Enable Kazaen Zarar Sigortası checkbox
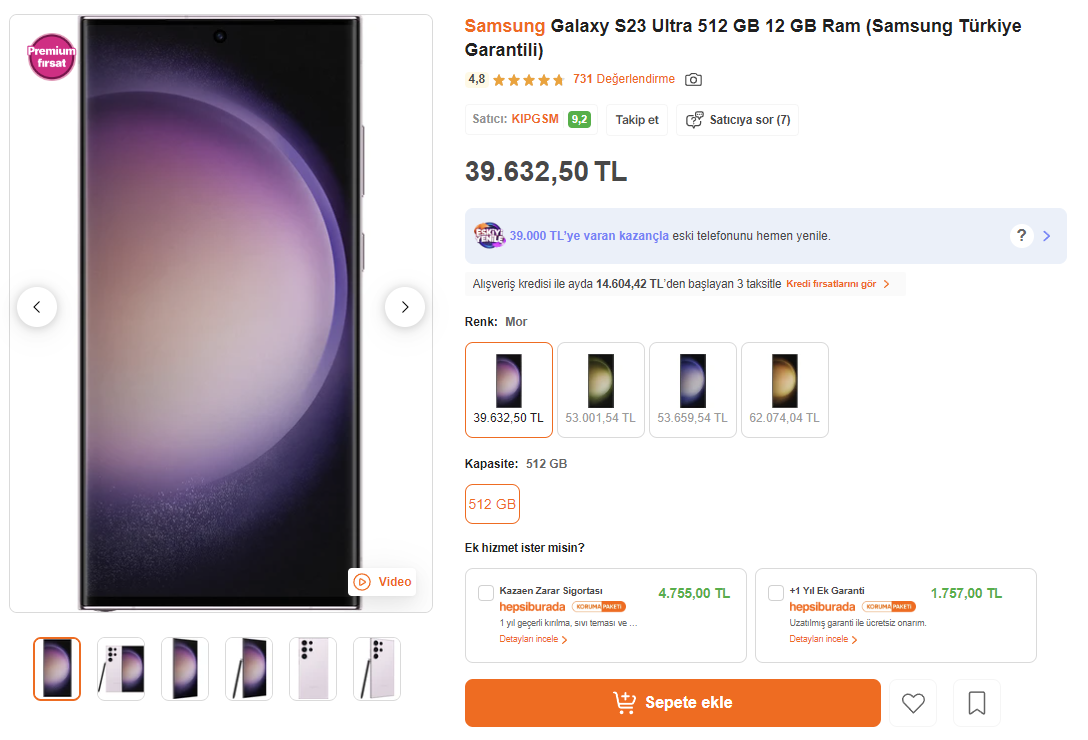The height and width of the screenshot is (740, 1088). 486,593
